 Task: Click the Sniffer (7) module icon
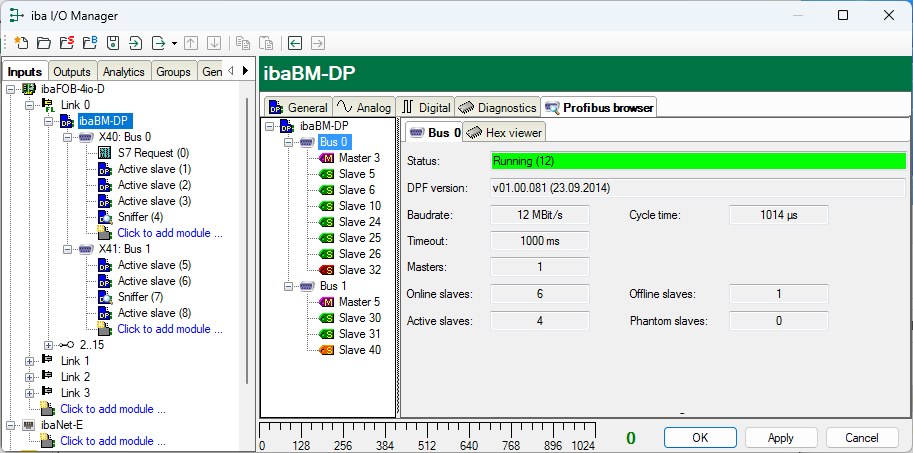(x=105, y=297)
